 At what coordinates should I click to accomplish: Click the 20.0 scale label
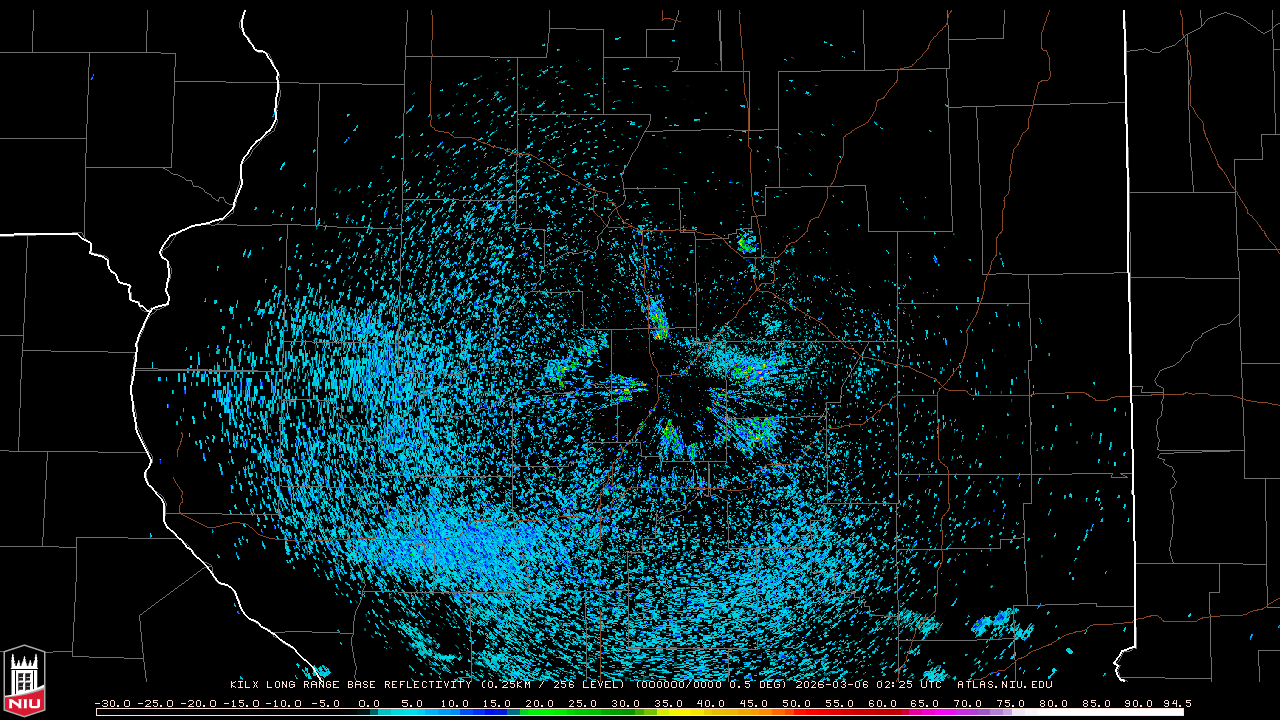pyautogui.click(x=540, y=703)
